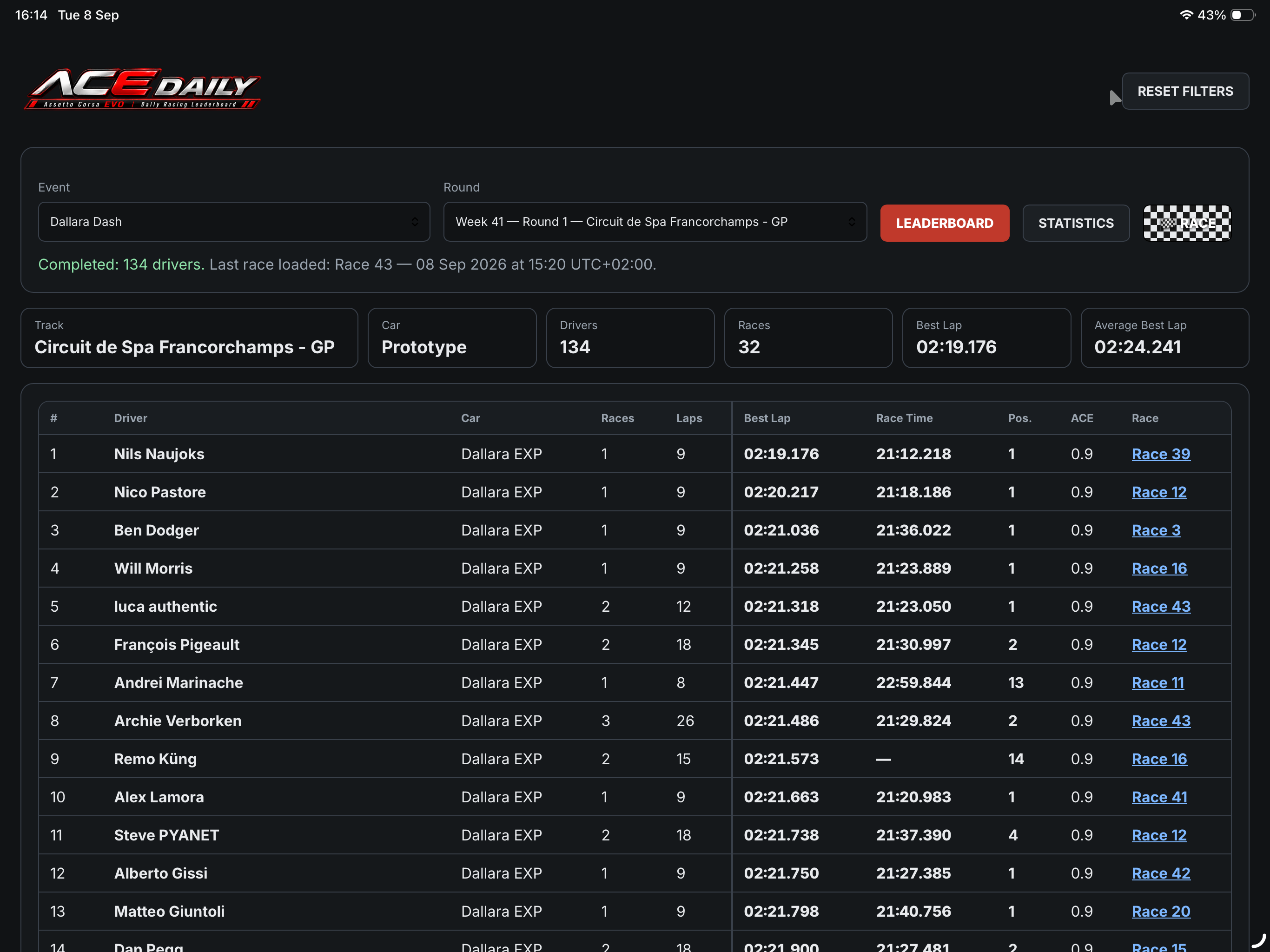Open Race 12 link for Steve PYANET
Image resolution: width=1270 pixels, height=952 pixels.
click(1159, 835)
